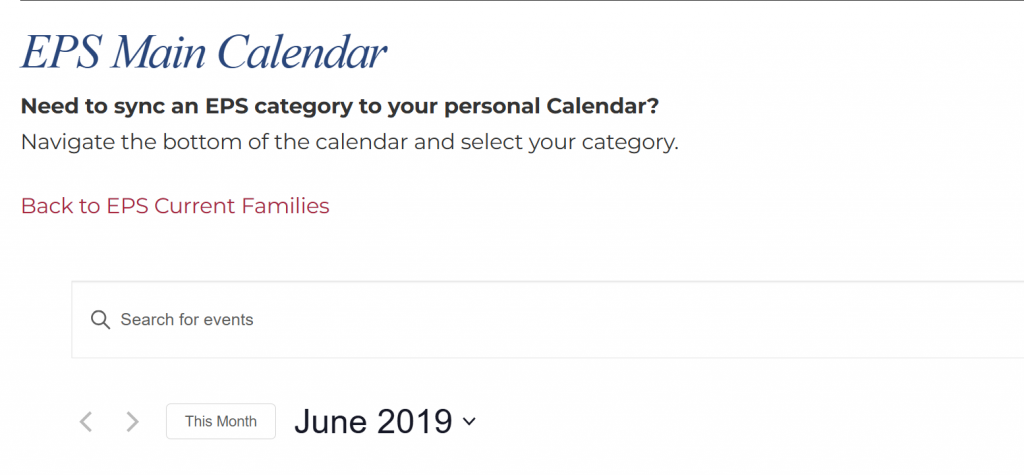
Task: Click the chevron beside June 2019
Action: (470, 422)
